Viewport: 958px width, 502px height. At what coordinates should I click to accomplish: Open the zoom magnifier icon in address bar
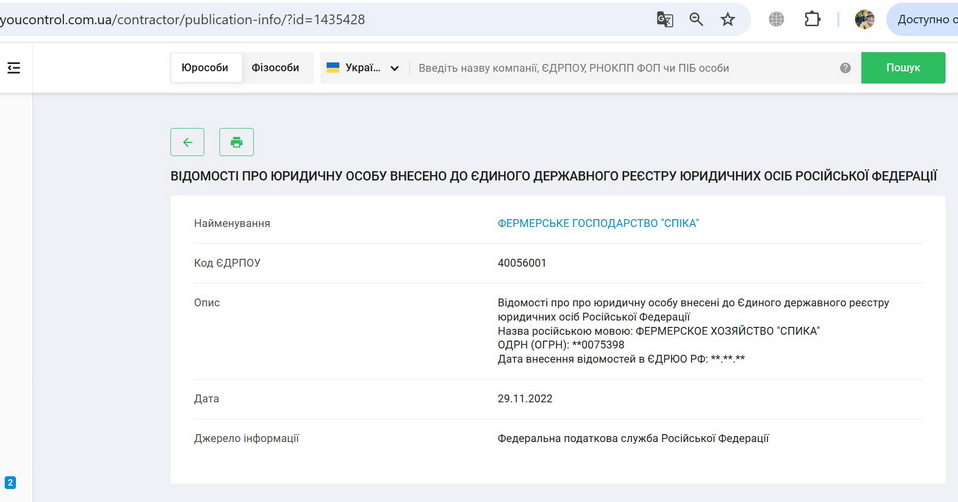click(696, 20)
